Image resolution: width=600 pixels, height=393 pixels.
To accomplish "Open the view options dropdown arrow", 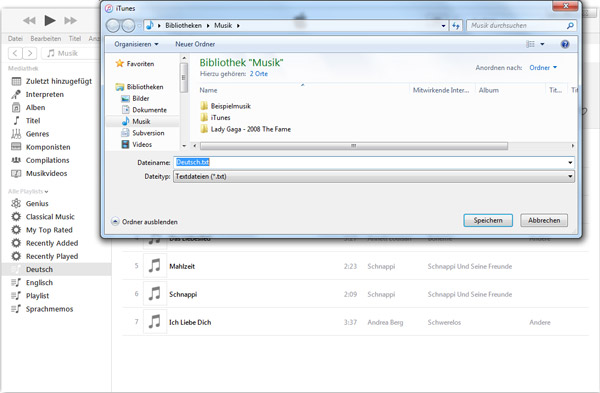I will click(x=542, y=44).
